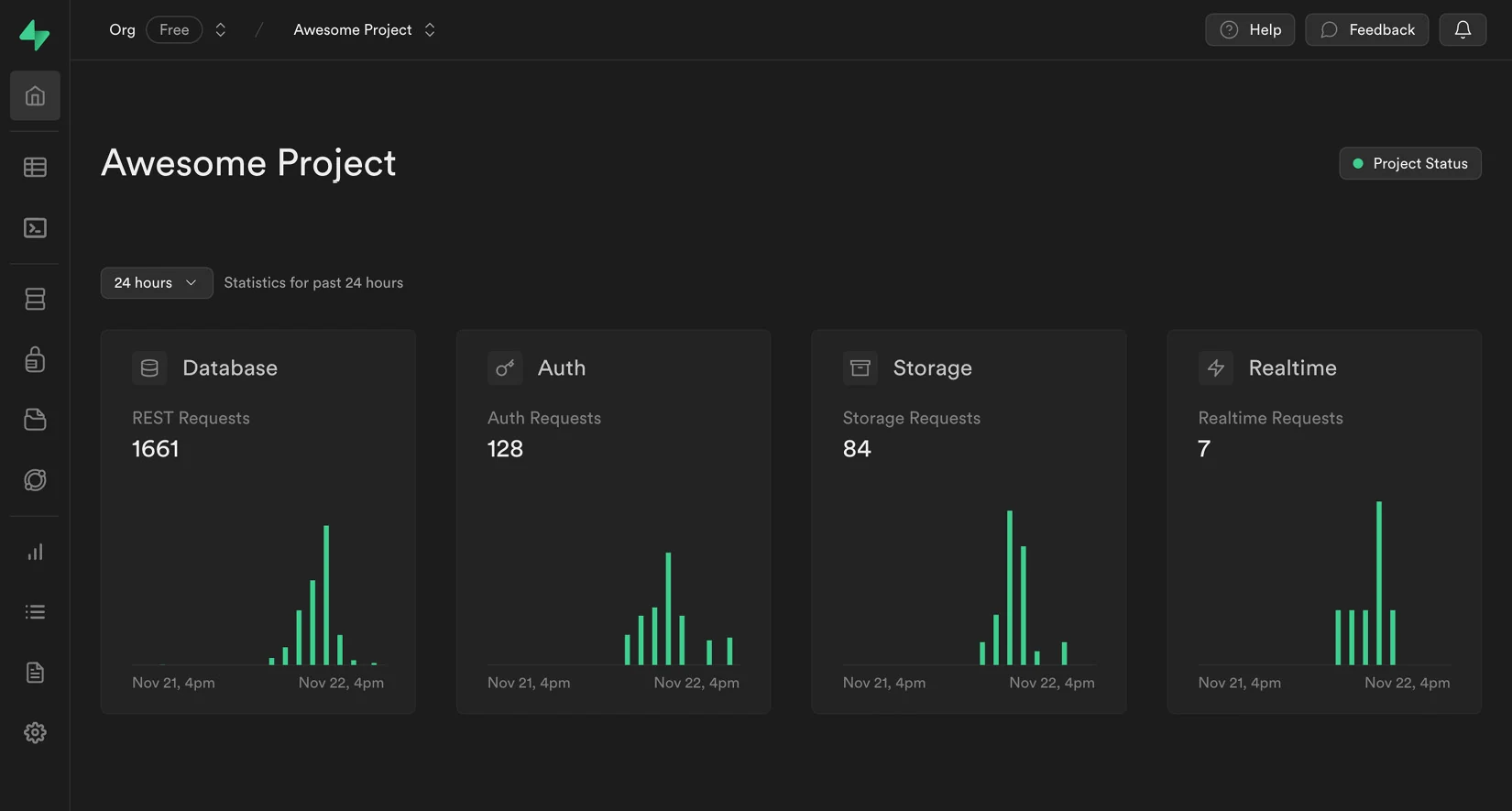1512x811 pixels.
Task: Click the Storage card archive icon
Action: click(x=860, y=367)
